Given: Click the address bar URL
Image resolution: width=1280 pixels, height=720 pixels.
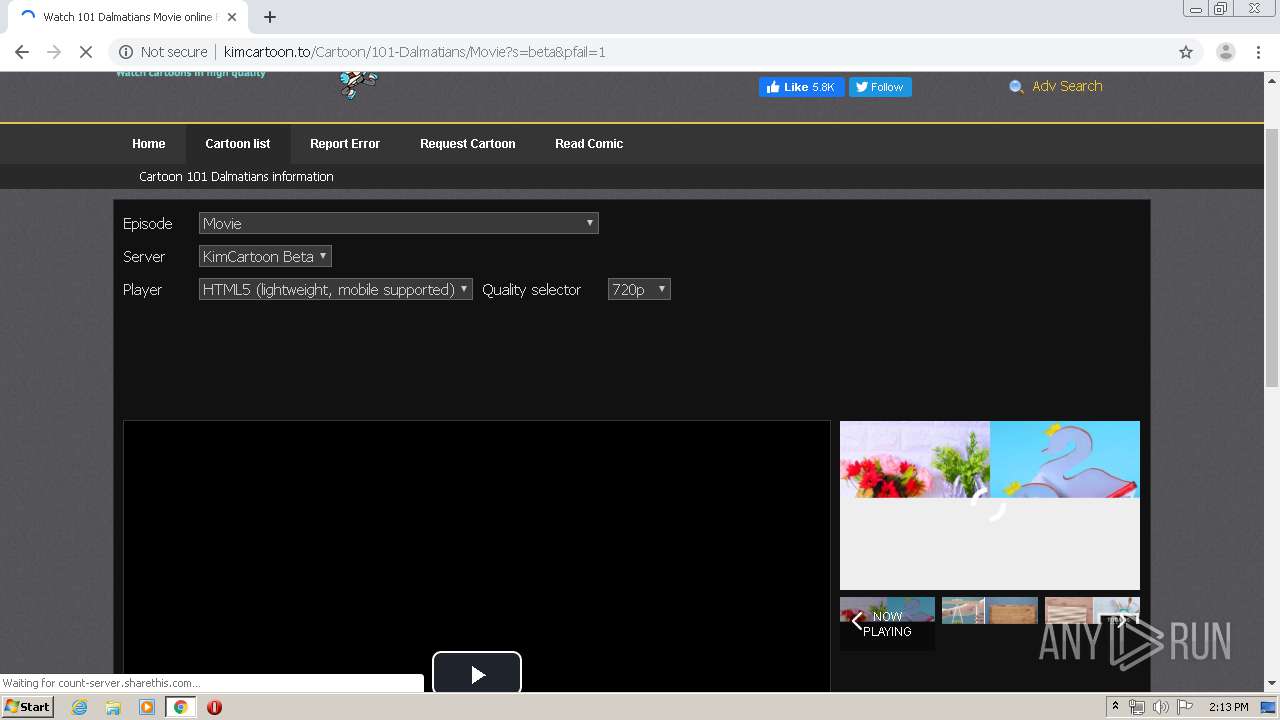Looking at the screenshot, I should [x=414, y=52].
